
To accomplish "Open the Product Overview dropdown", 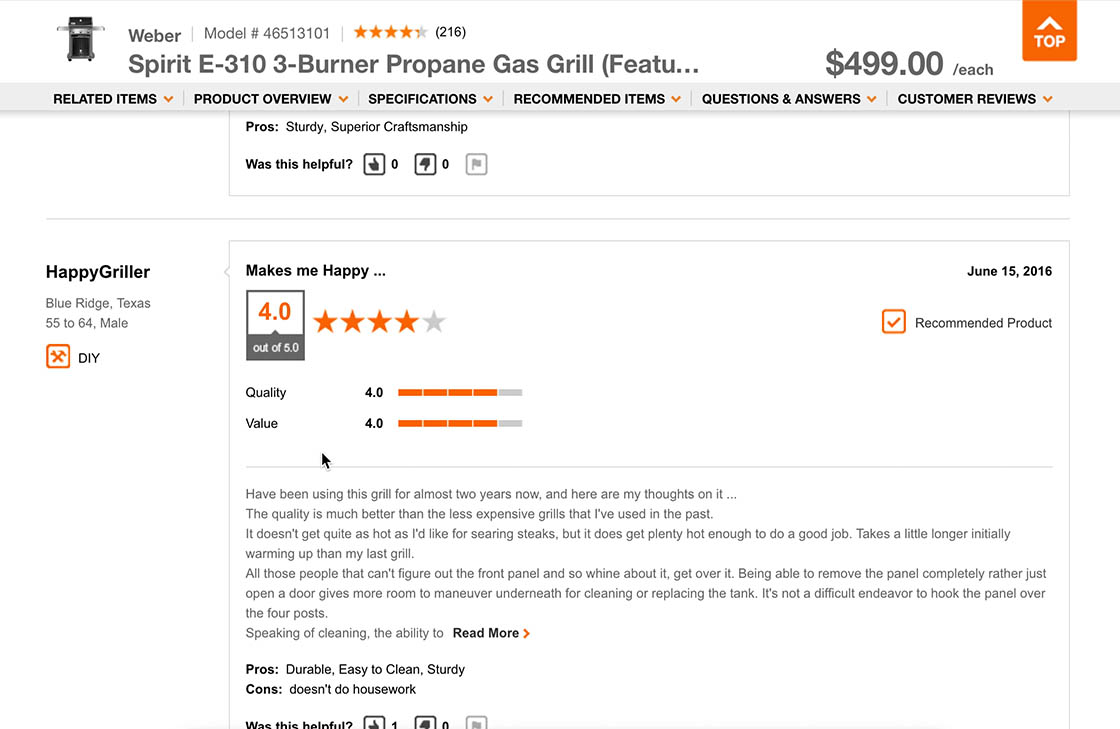I will [x=270, y=99].
